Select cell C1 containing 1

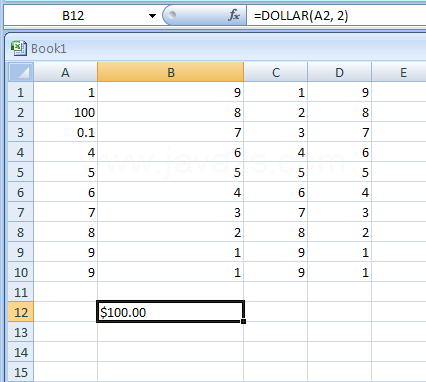click(x=276, y=92)
